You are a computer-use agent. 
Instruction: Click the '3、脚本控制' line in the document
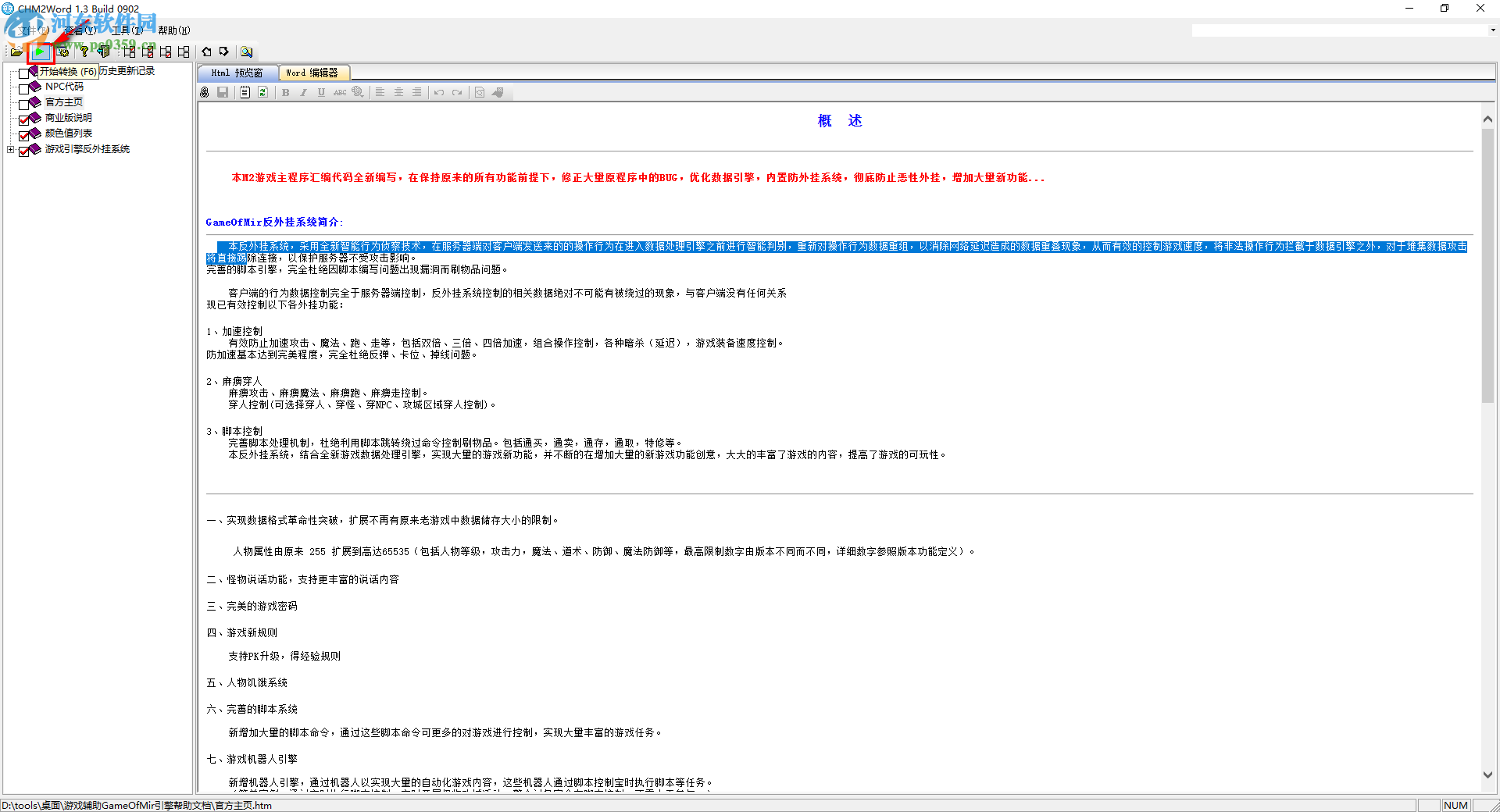[x=234, y=432]
